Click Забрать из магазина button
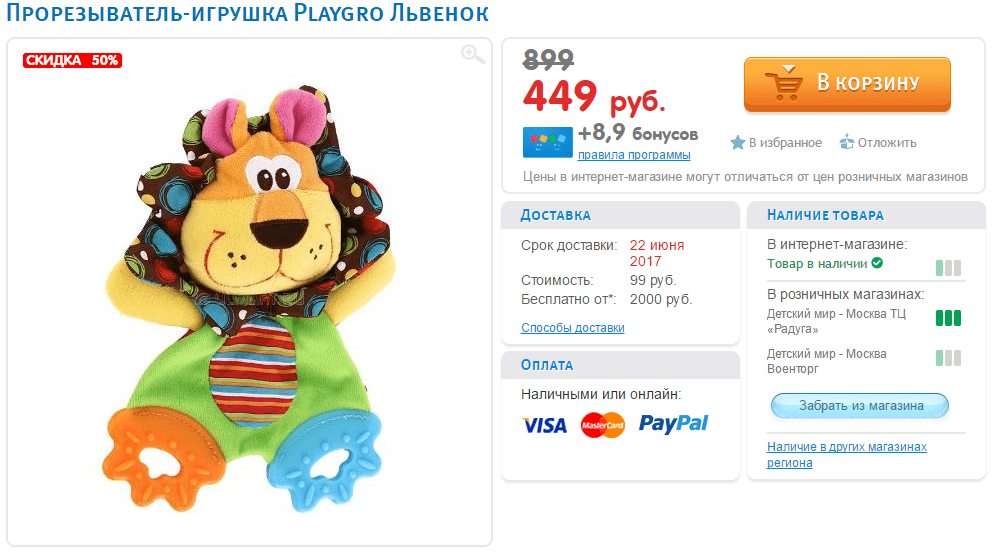997x555 pixels. pos(859,406)
